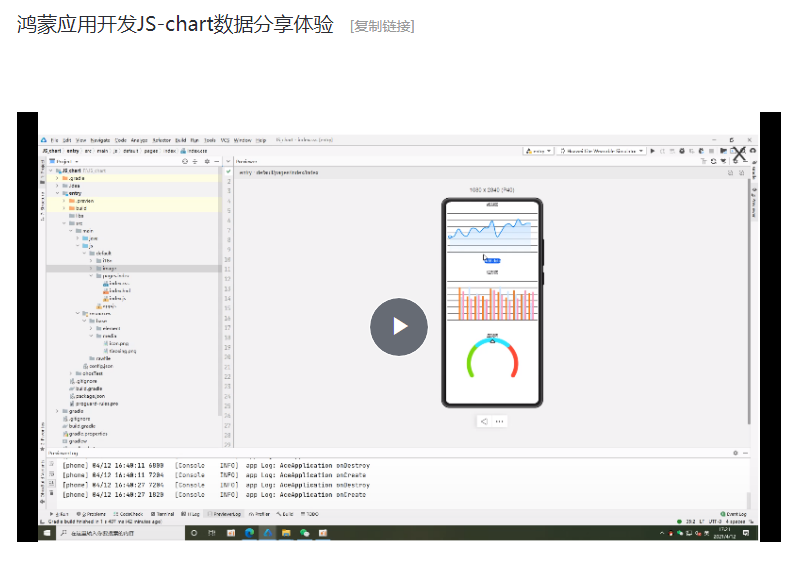
Task: Switch to the Terminal tool tab
Action: (162, 514)
